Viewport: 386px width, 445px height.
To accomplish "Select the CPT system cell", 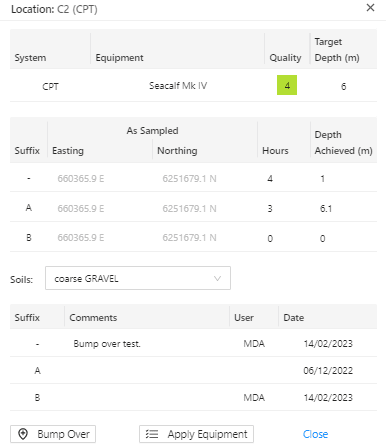I will coord(50,87).
